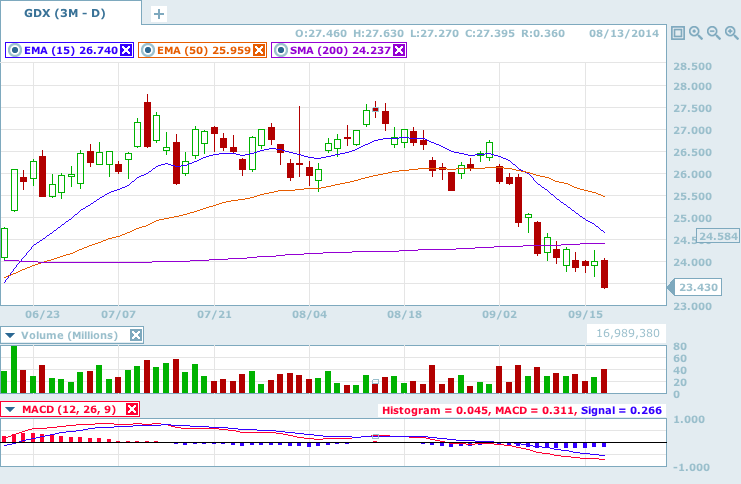Click the 09/15 date axis label
The image size is (741, 484).
point(585,314)
